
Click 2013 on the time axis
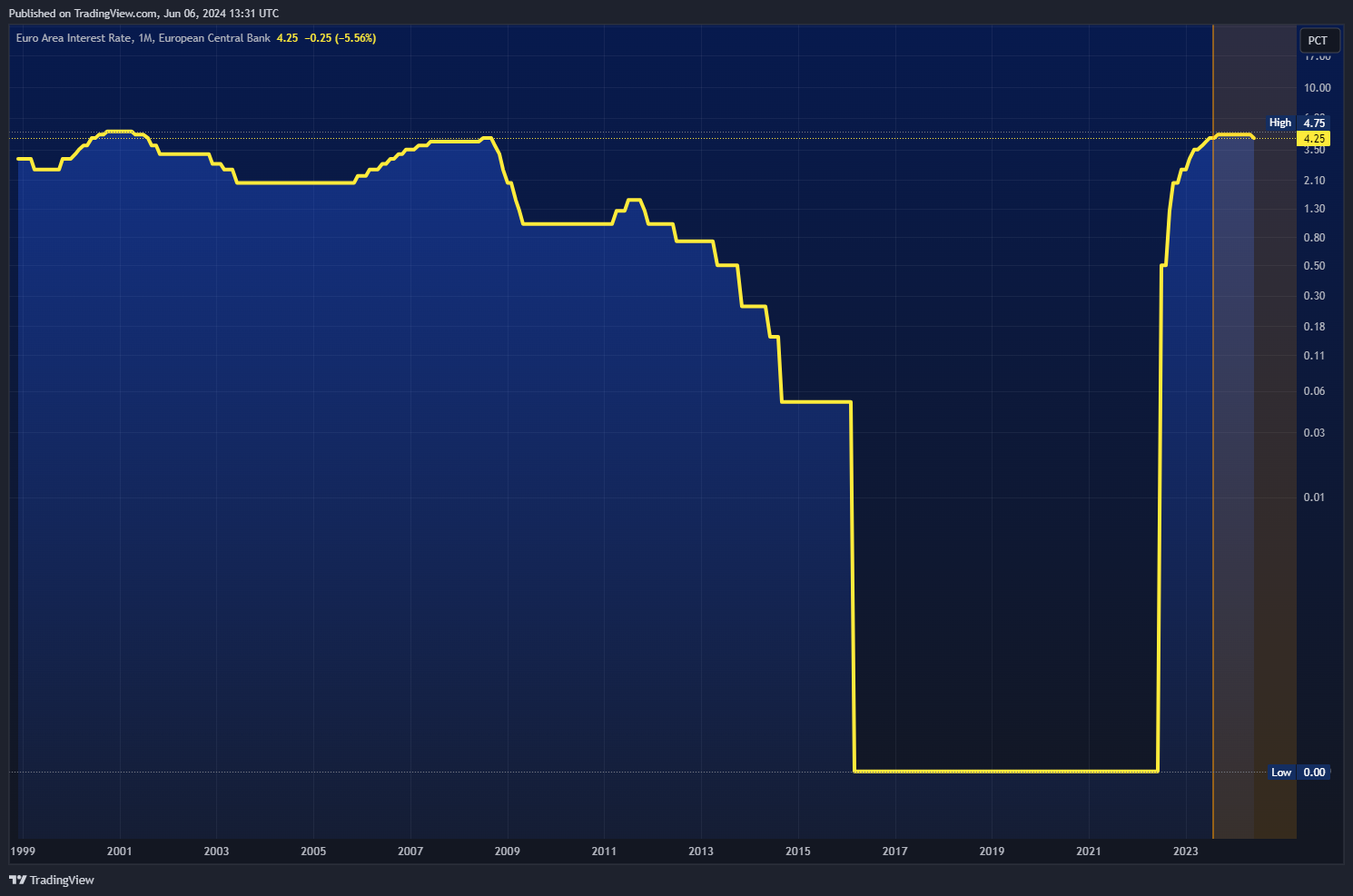pos(701,852)
